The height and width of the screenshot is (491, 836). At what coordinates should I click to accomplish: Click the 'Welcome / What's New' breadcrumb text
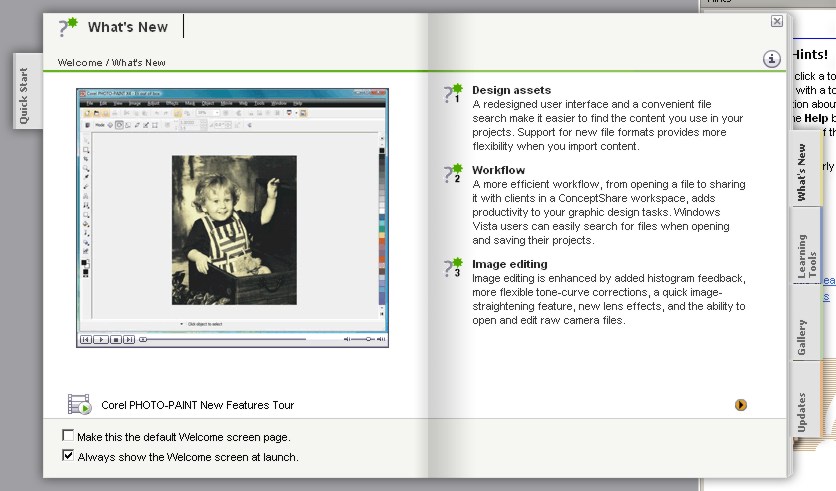[x=111, y=62]
